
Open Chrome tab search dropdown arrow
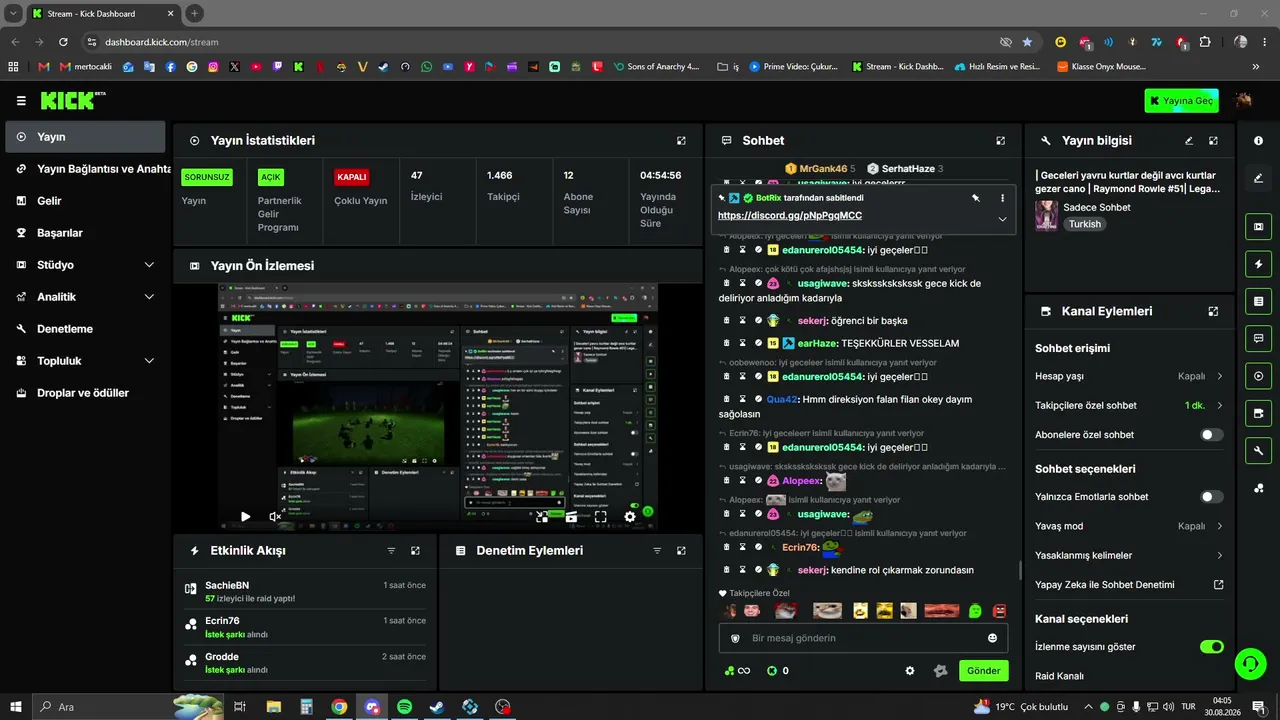pyautogui.click(x=14, y=14)
